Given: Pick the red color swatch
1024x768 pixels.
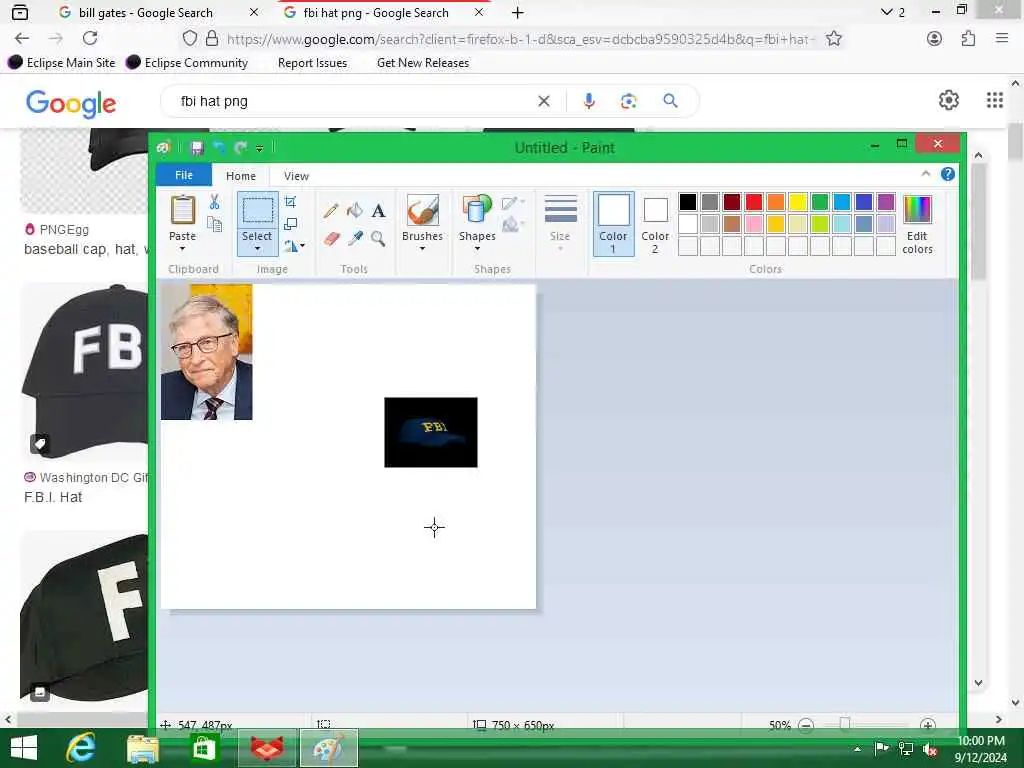Looking at the screenshot, I should (754, 202).
